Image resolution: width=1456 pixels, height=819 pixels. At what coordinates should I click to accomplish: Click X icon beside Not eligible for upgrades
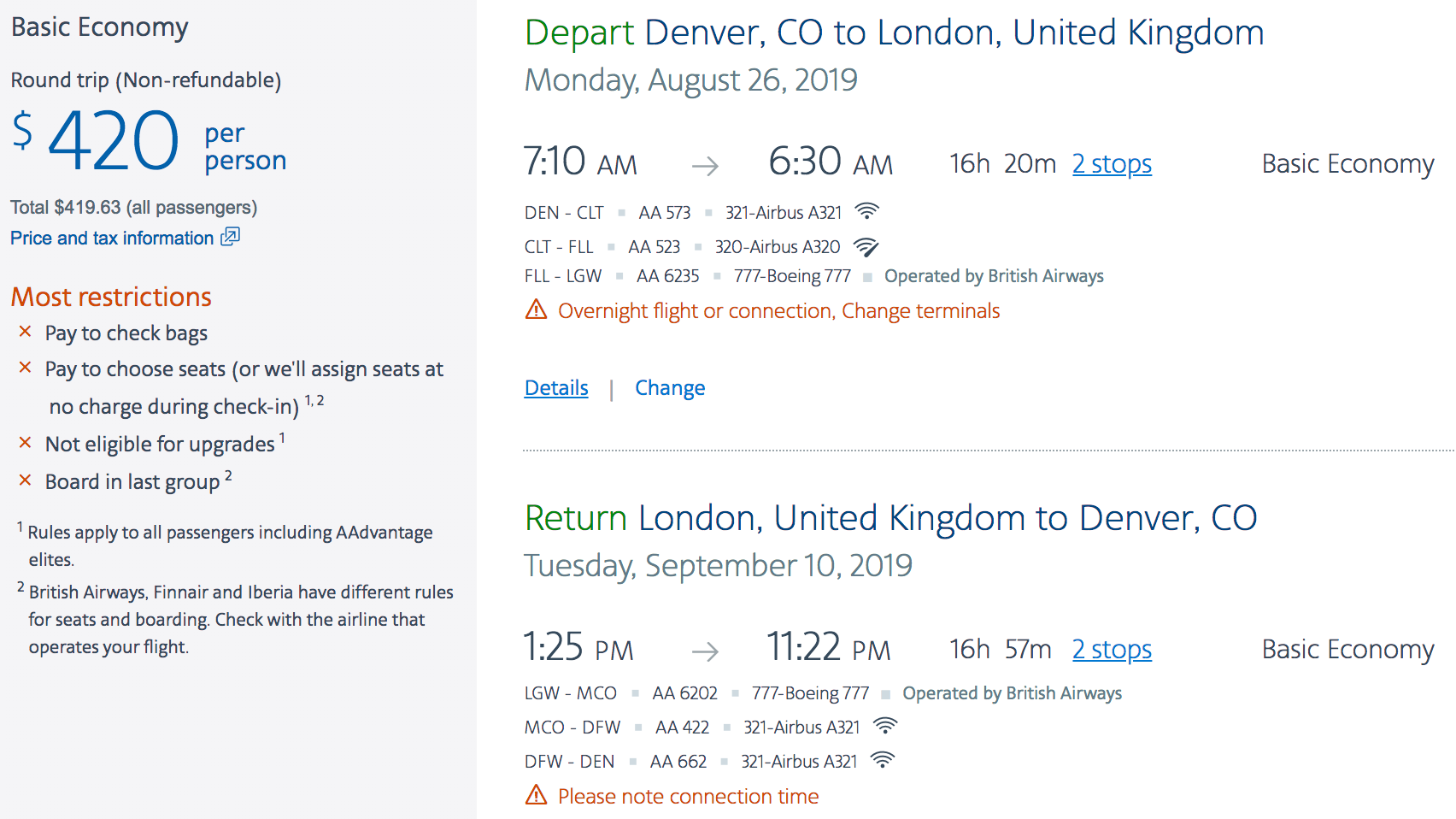coord(26,443)
